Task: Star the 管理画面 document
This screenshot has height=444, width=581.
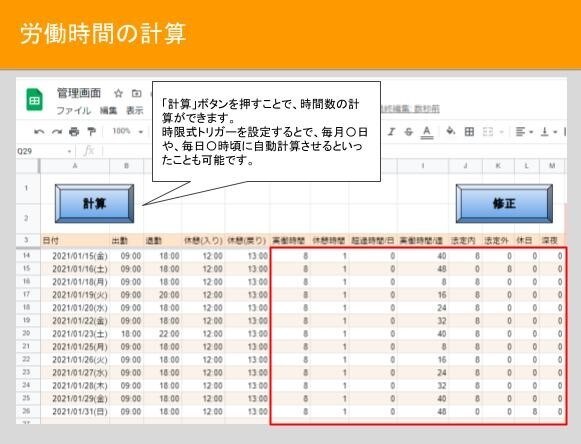Action: (118, 93)
